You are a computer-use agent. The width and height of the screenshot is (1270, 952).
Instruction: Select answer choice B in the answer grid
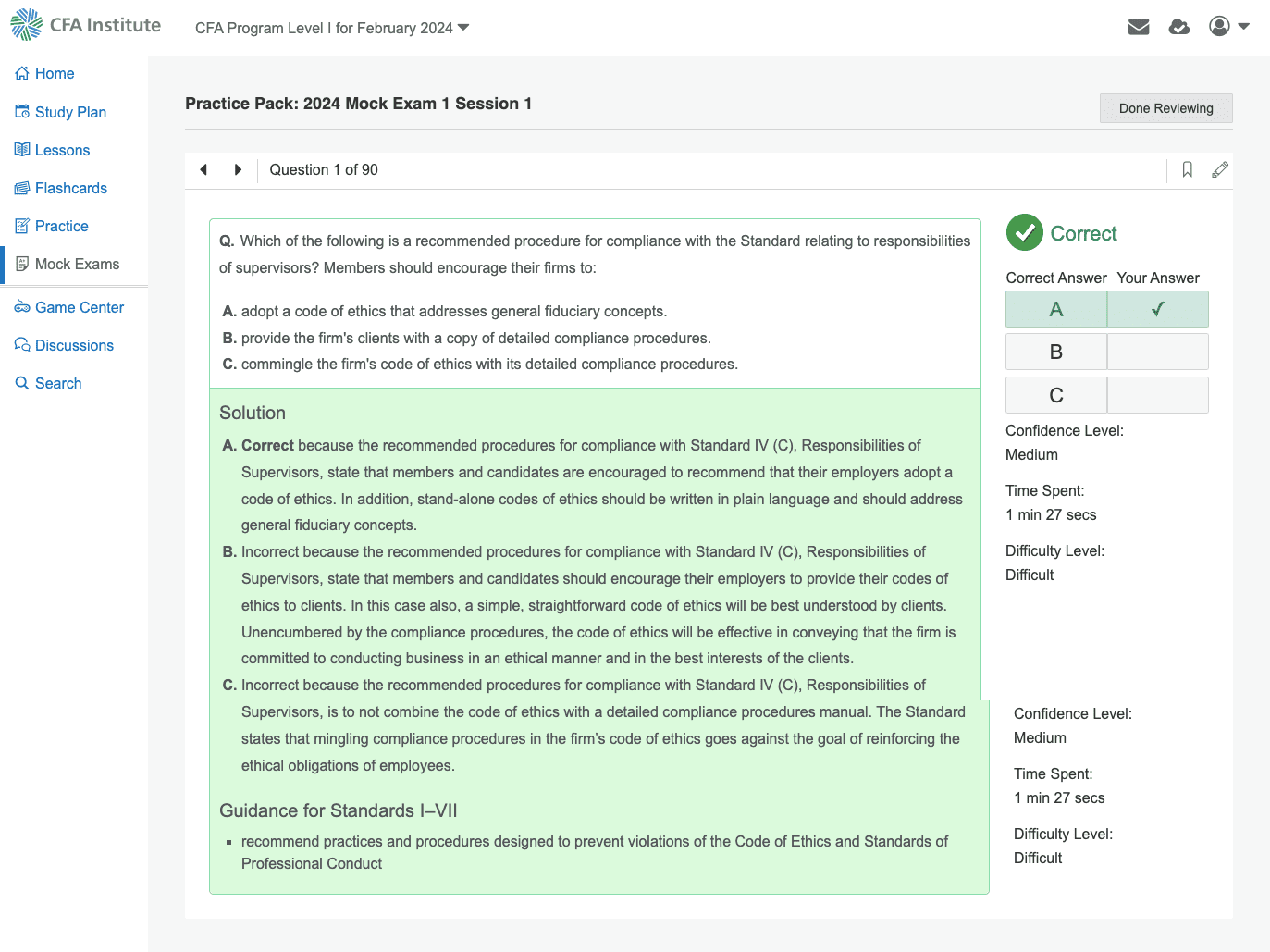[1055, 352]
